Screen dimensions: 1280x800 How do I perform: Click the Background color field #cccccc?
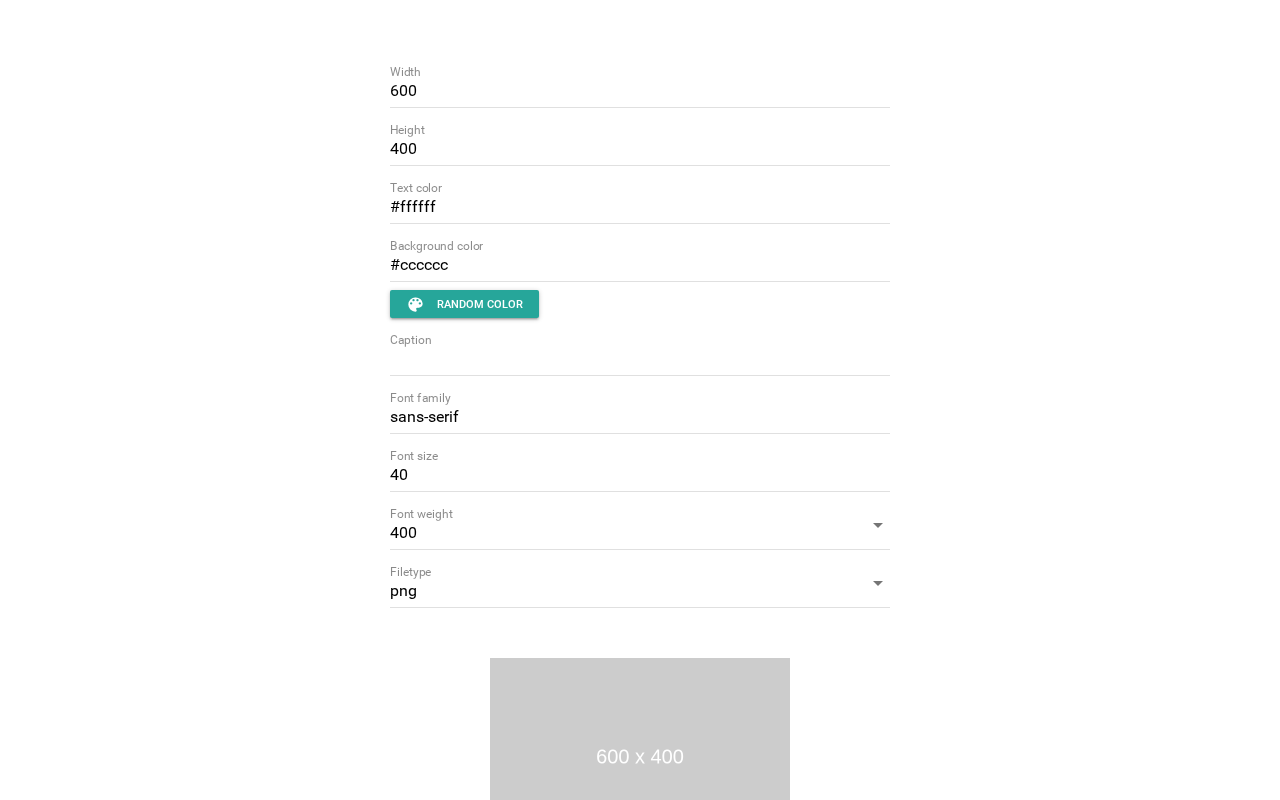tap(640, 265)
